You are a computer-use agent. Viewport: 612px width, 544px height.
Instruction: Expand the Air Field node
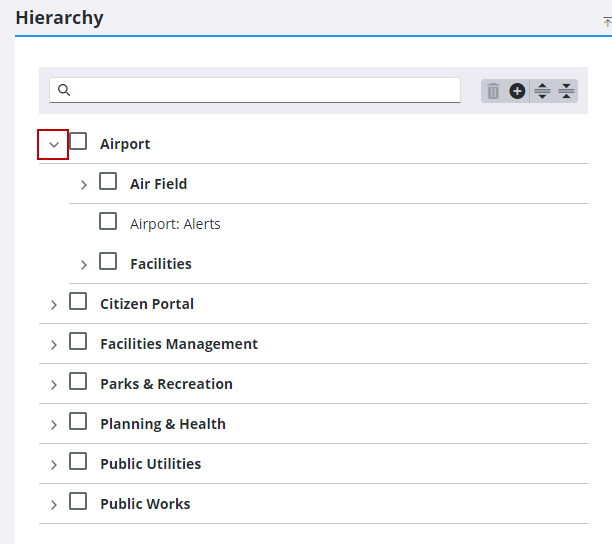point(84,185)
